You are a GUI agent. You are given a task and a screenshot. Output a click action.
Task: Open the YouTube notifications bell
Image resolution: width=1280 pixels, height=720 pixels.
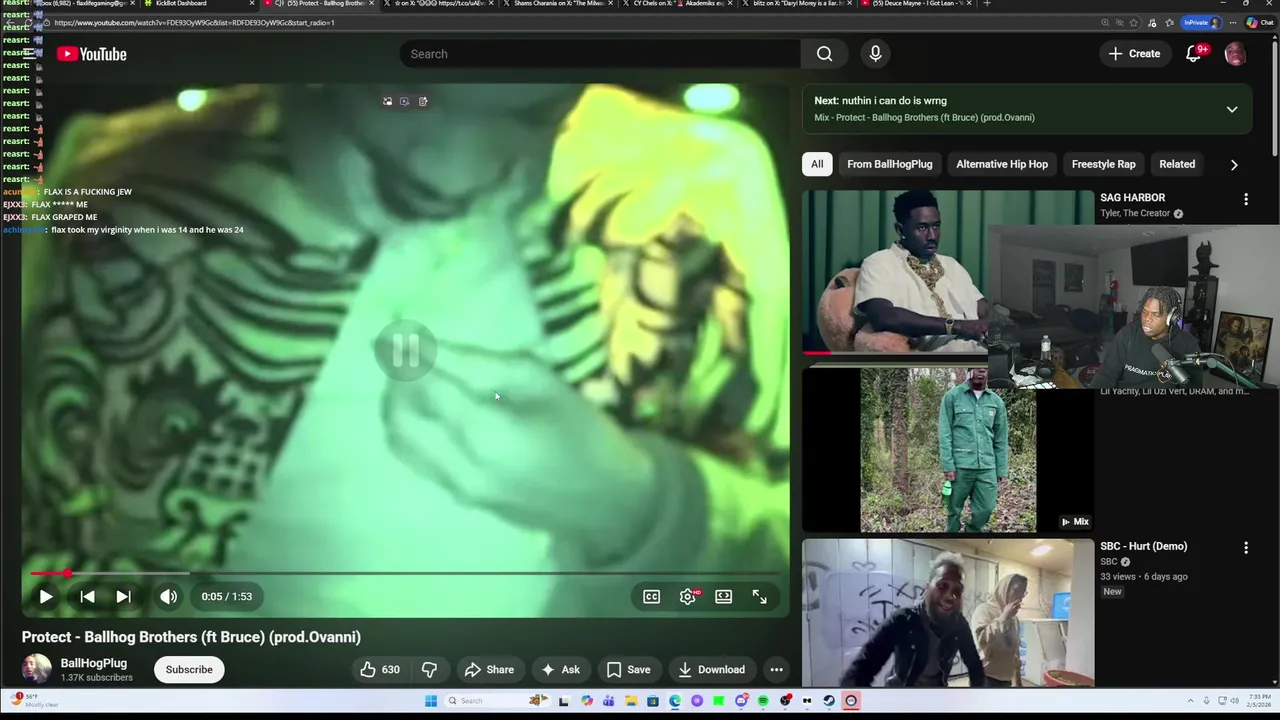click(x=1193, y=54)
